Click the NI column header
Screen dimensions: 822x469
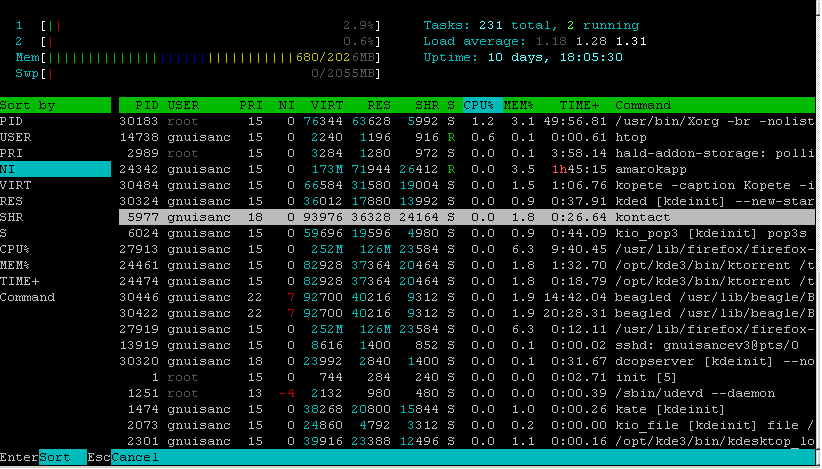tap(287, 105)
